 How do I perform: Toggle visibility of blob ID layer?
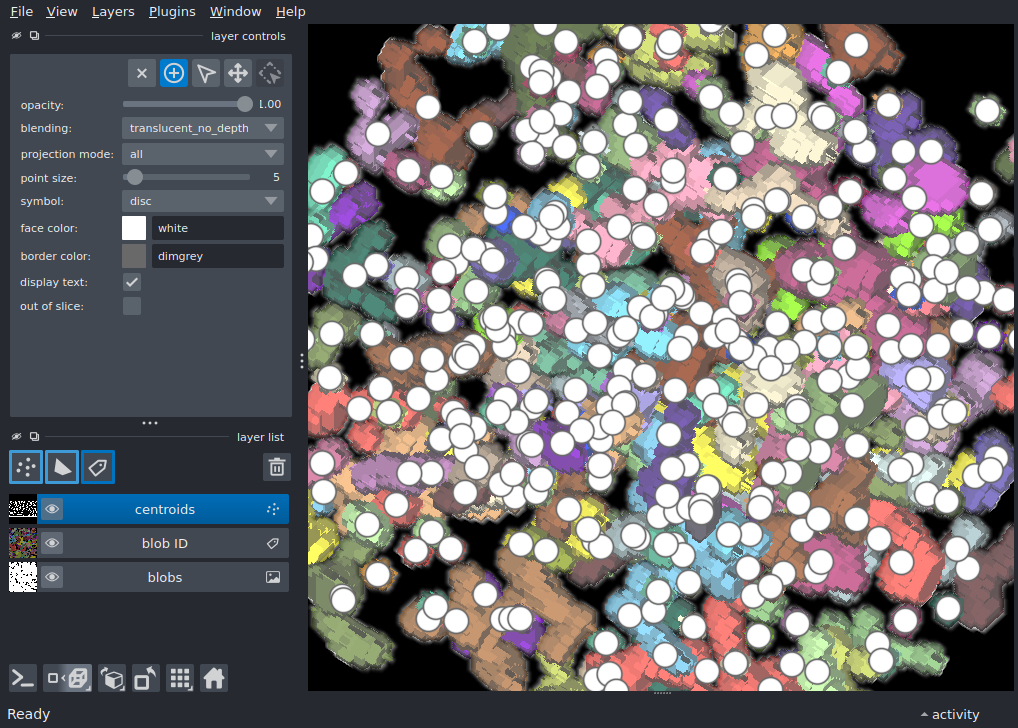point(52,544)
